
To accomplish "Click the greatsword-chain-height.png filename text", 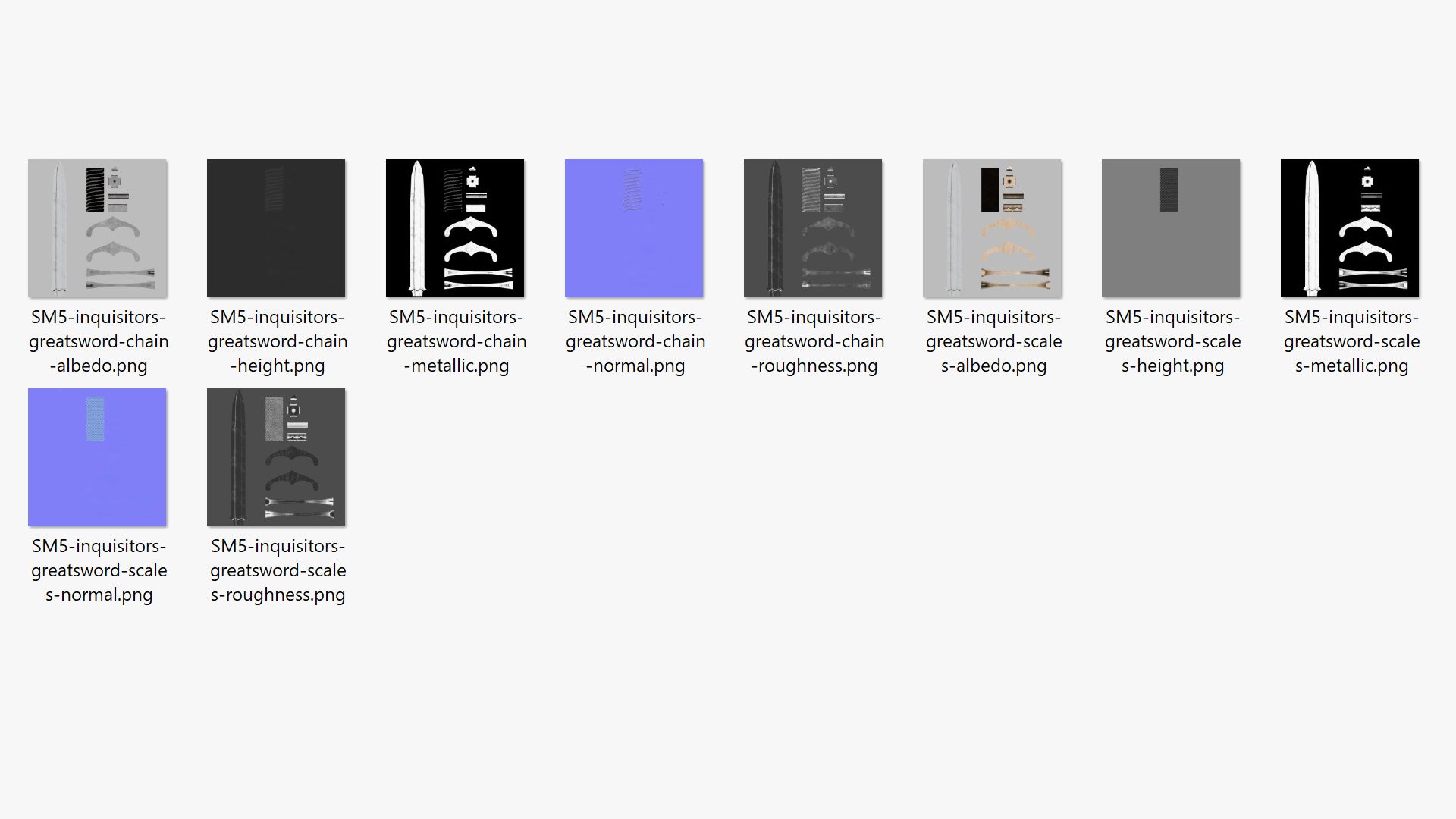I will (278, 341).
